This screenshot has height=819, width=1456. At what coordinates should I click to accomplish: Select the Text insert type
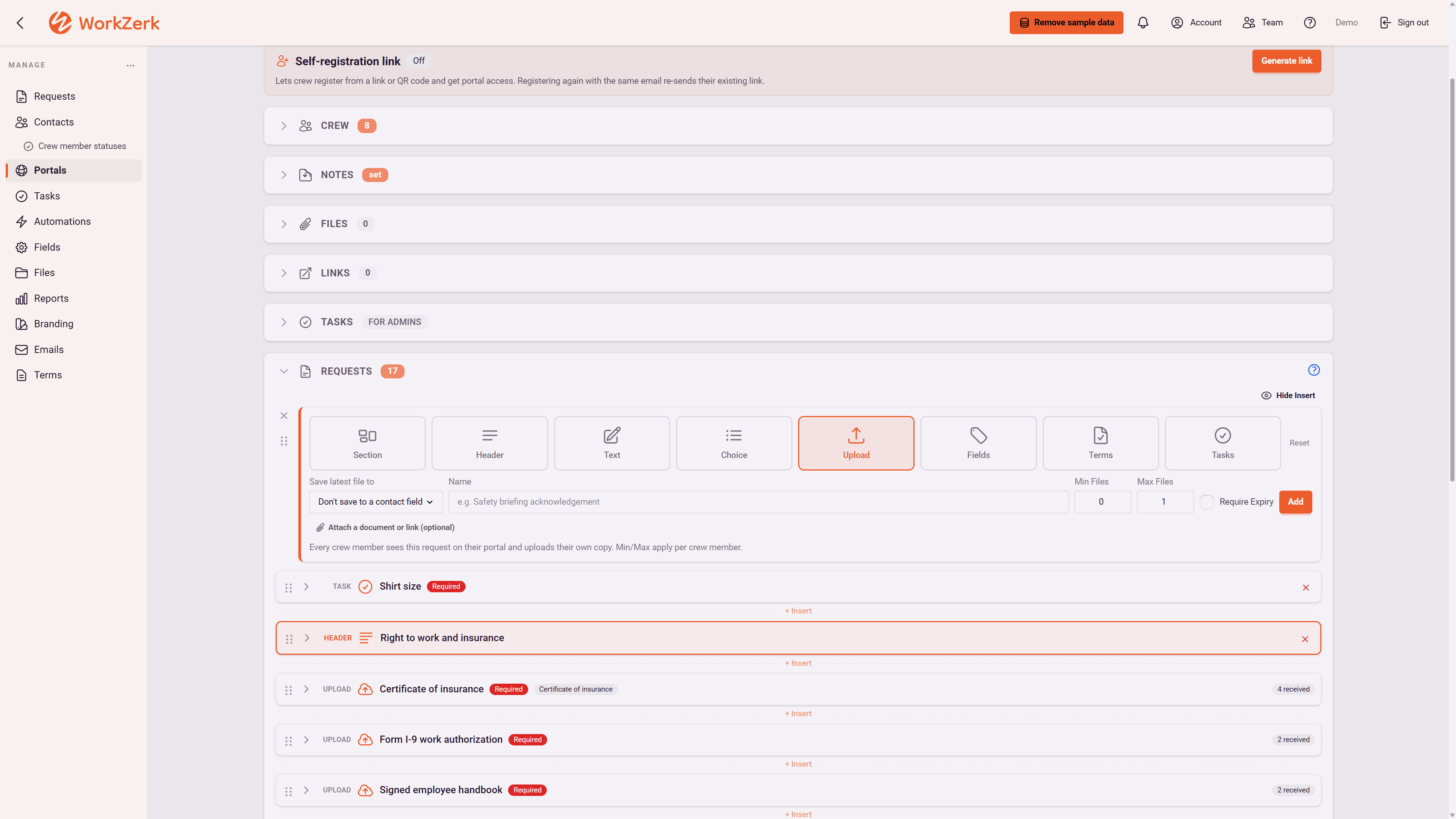(x=612, y=443)
